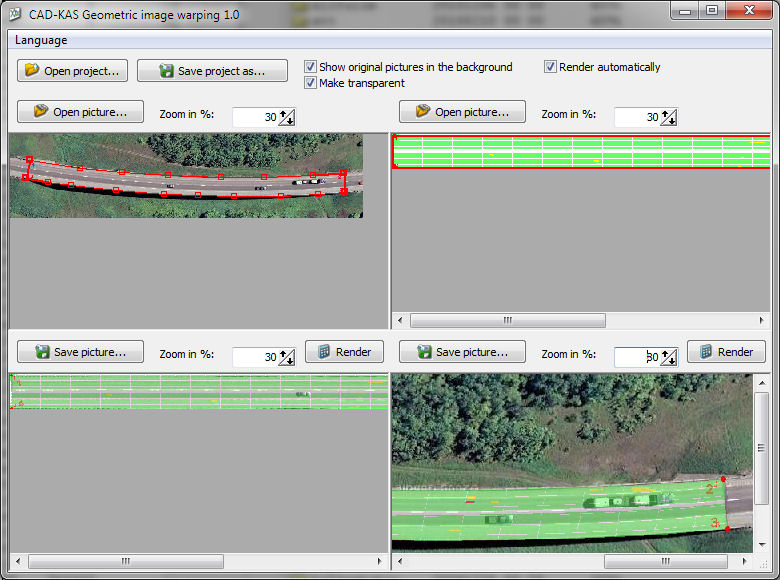Click disk icon of bottom-right Save picture button
This screenshot has width=780, height=580.
pyautogui.click(x=424, y=352)
